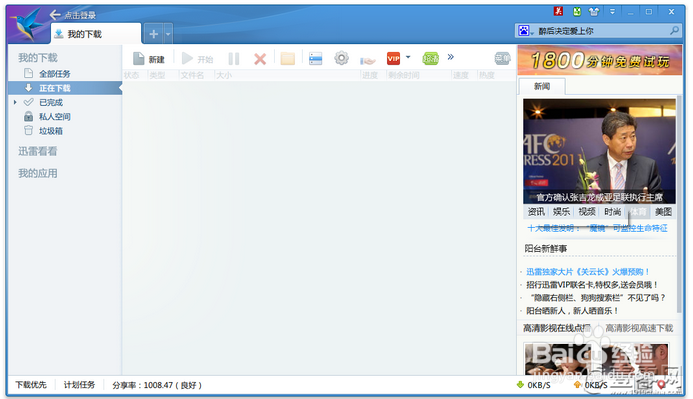The height and width of the screenshot is (399, 693).
Task: Select the 高清影视高速下载 tab
Action: 639,328
